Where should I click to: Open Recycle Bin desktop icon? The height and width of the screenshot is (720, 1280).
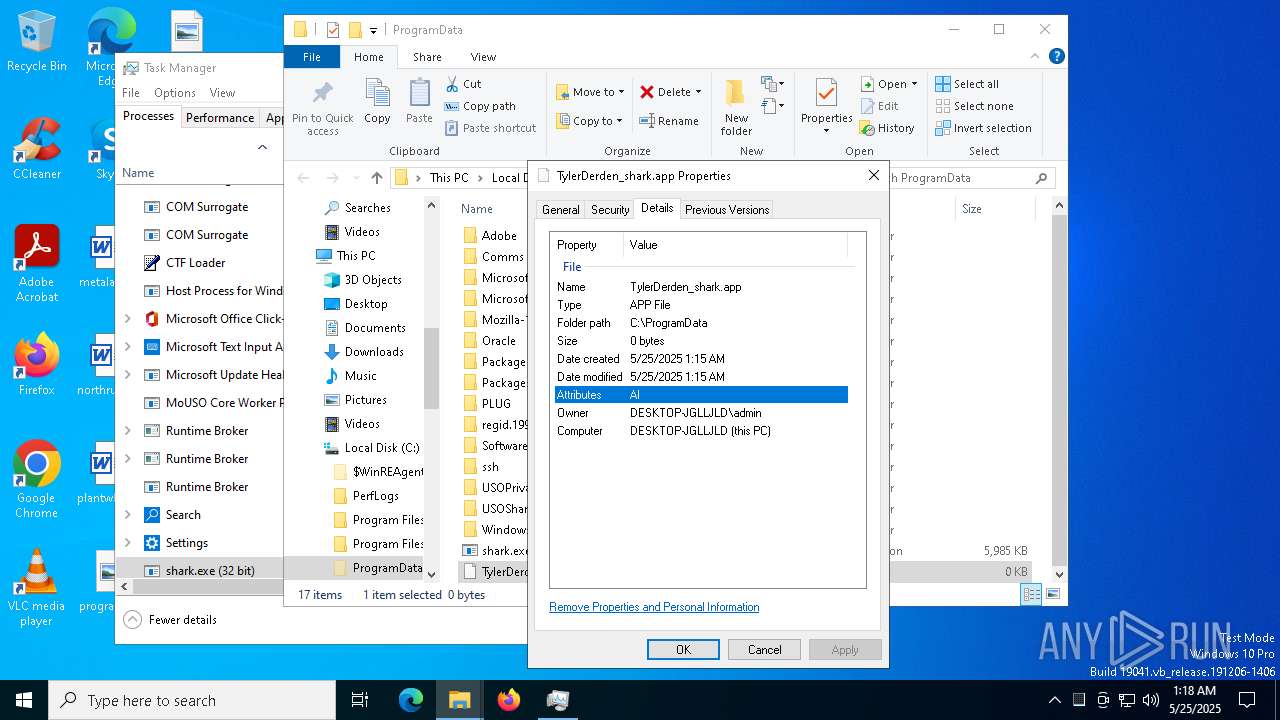coord(36,42)
